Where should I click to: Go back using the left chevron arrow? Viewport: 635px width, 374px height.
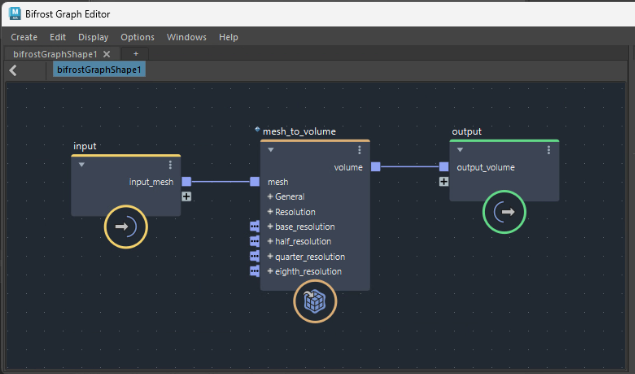13,70
